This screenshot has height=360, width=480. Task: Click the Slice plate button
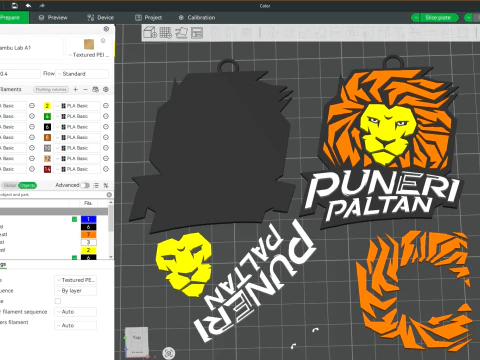click(x=438, y=18)
